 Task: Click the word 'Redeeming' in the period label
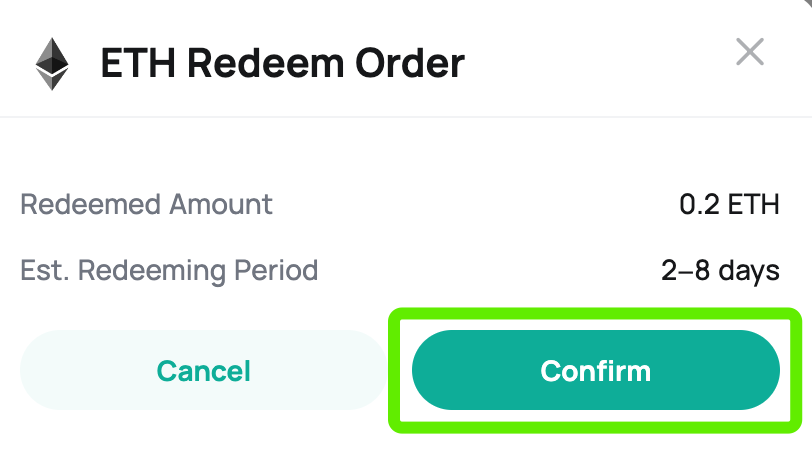[x=152, y=271]
